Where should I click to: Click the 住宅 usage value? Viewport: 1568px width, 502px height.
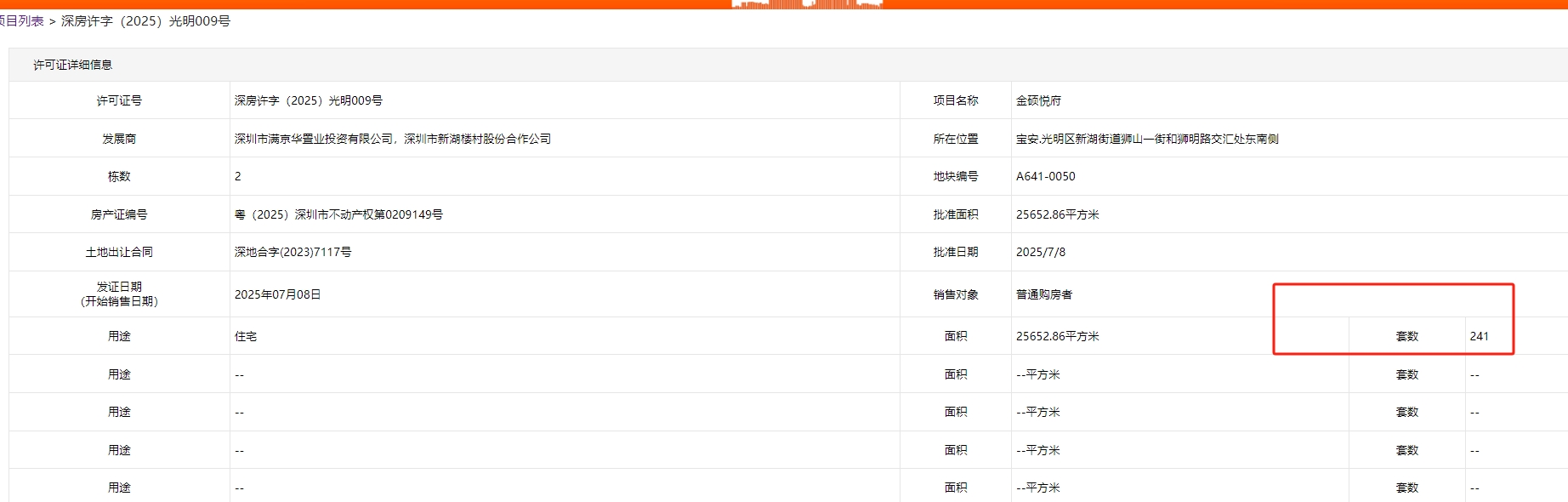pos(246,336)
